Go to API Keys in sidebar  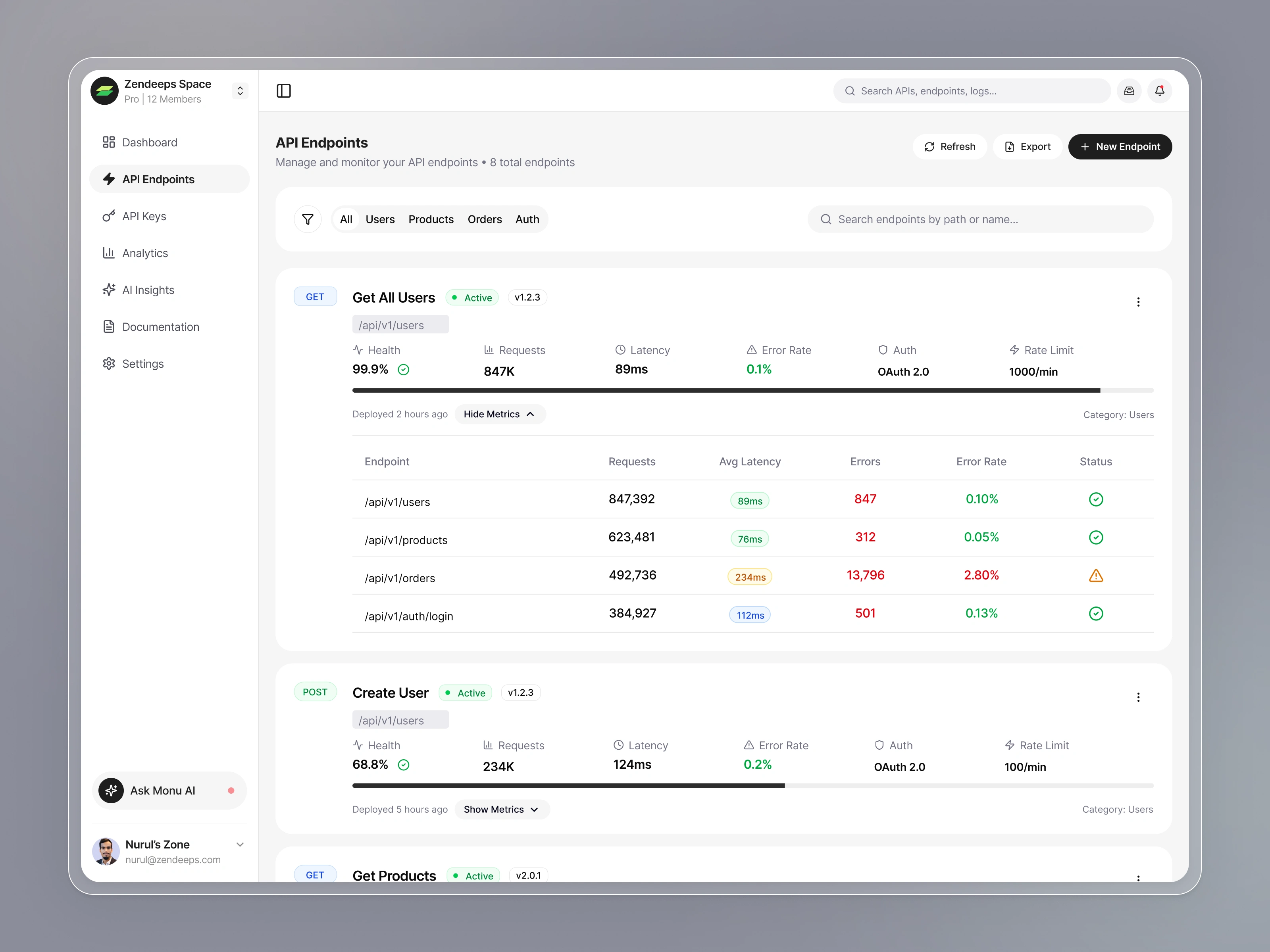pos(144,216)
